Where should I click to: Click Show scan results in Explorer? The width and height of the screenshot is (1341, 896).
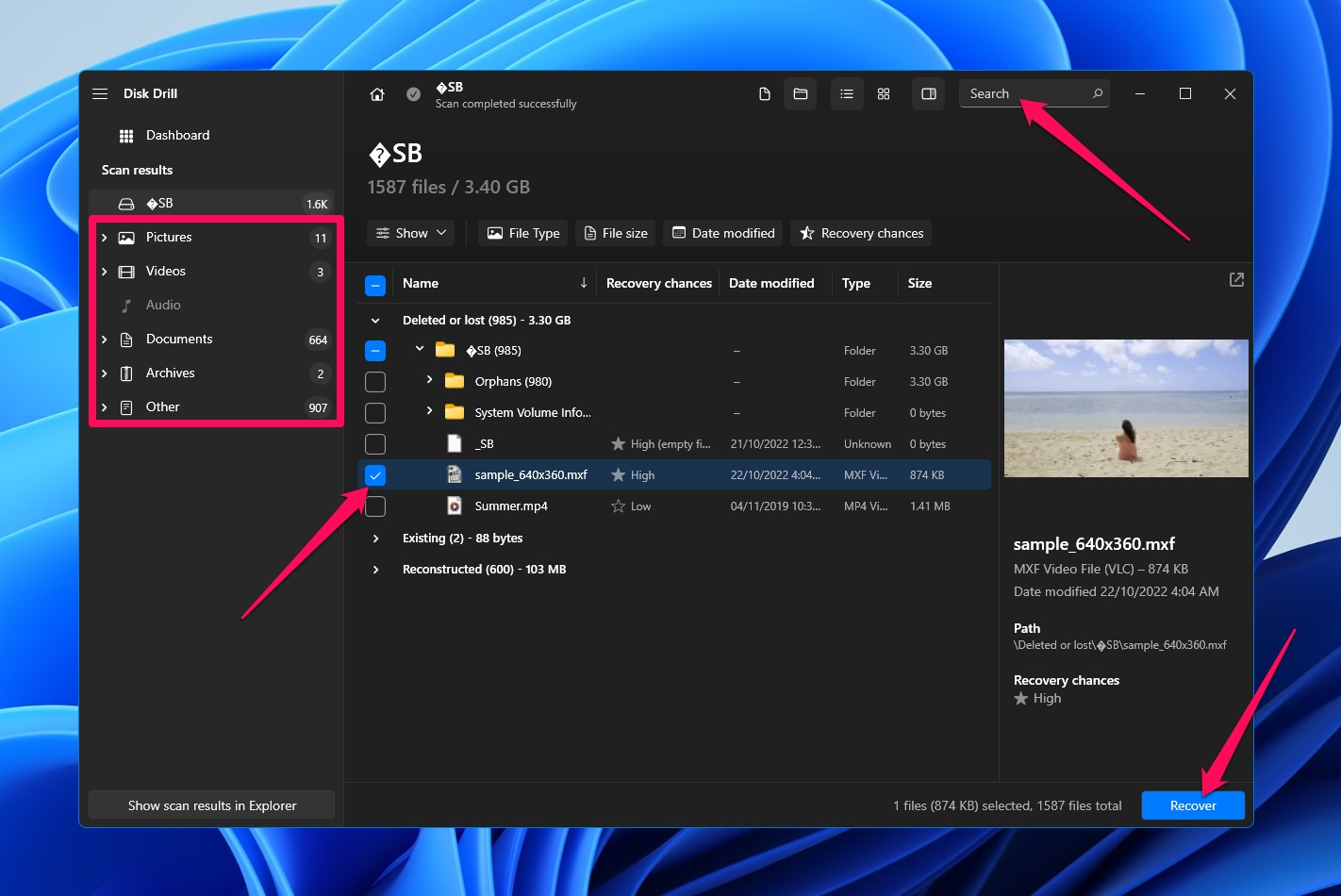(211, 805)
